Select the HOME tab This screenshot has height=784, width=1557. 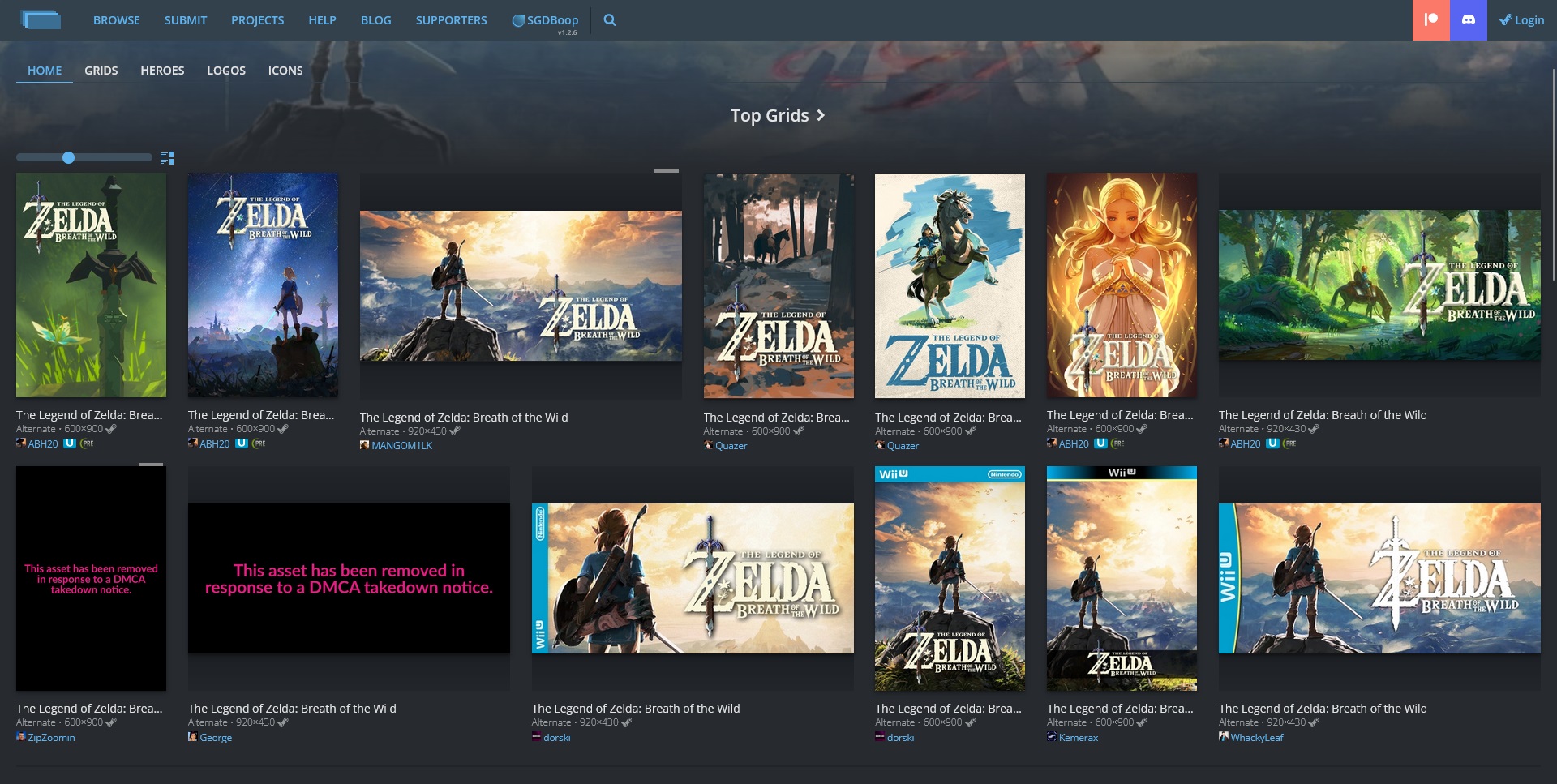45,71
